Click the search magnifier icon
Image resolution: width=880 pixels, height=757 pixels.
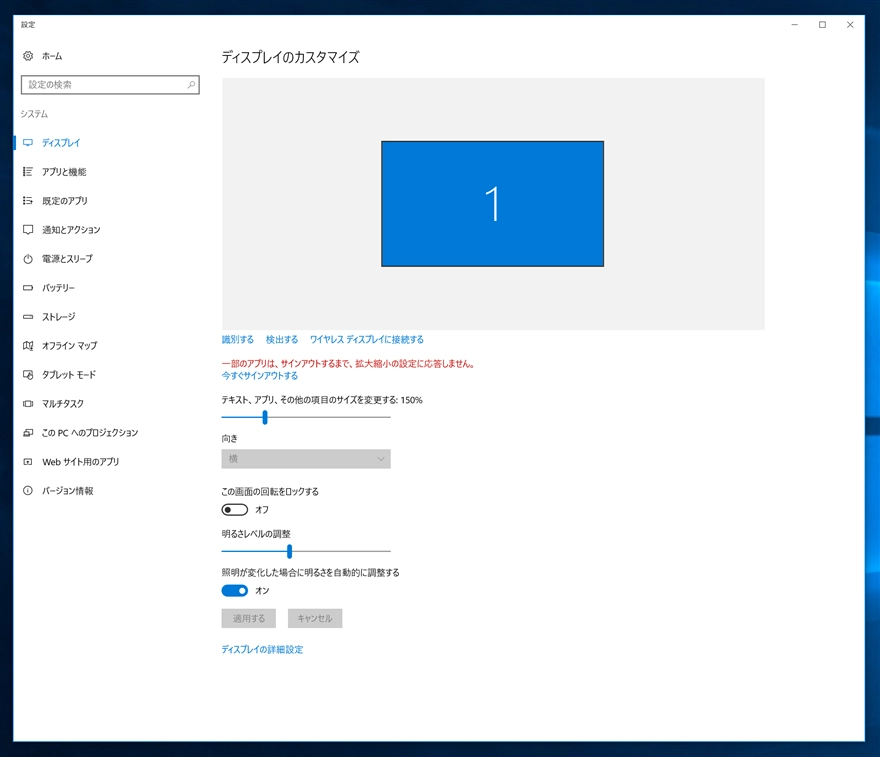tap(191, 85)
